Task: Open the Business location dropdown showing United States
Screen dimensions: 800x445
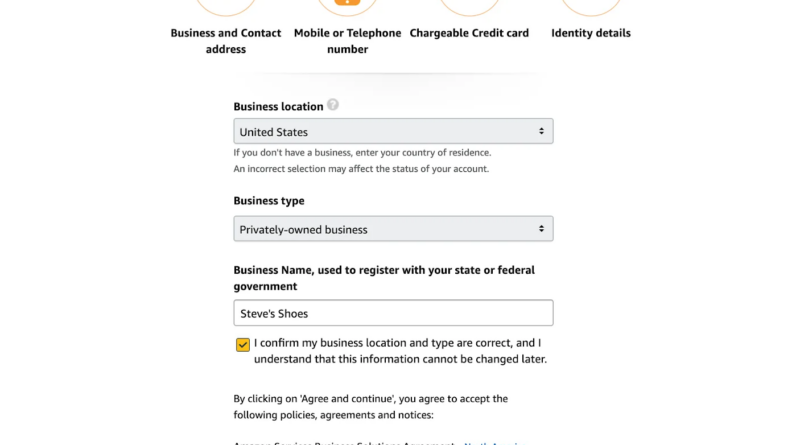Action: 393,132
